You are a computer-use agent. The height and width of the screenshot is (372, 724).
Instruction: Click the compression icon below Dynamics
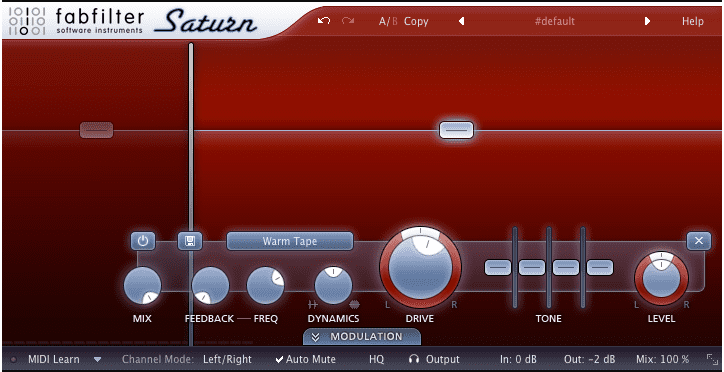pos(354,304)
